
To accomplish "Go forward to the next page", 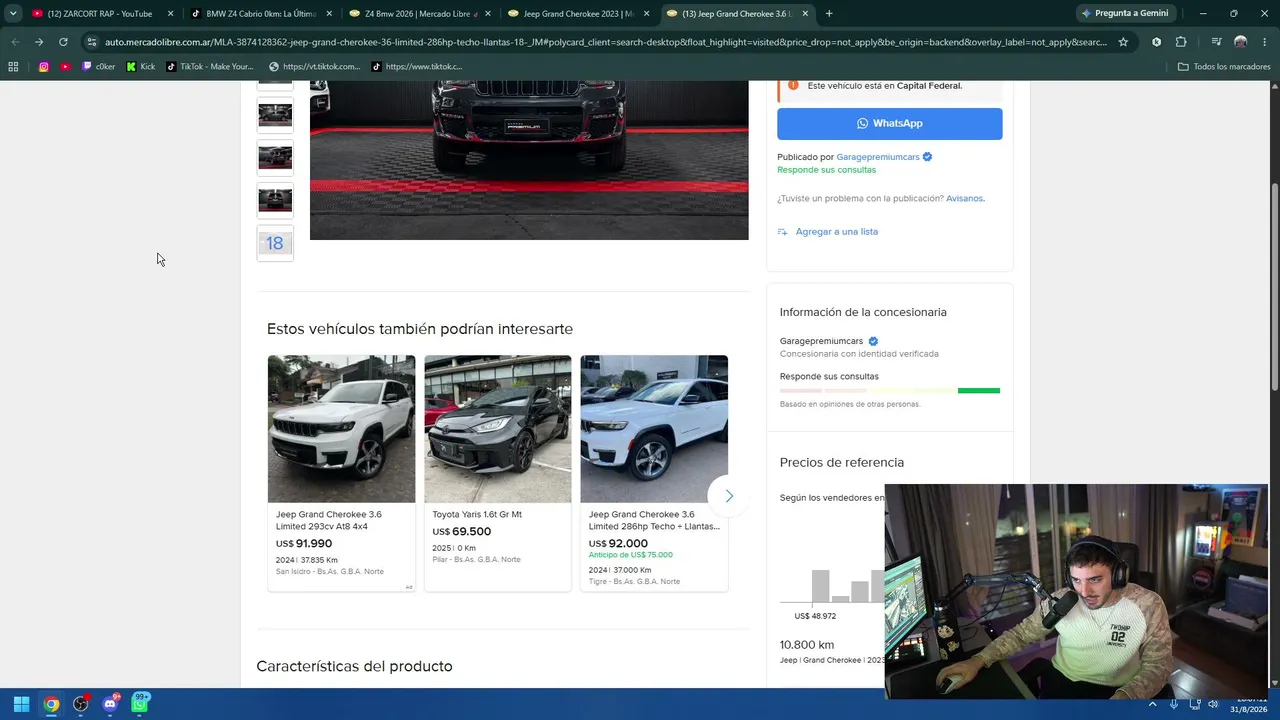I will [x=39, y=42].
